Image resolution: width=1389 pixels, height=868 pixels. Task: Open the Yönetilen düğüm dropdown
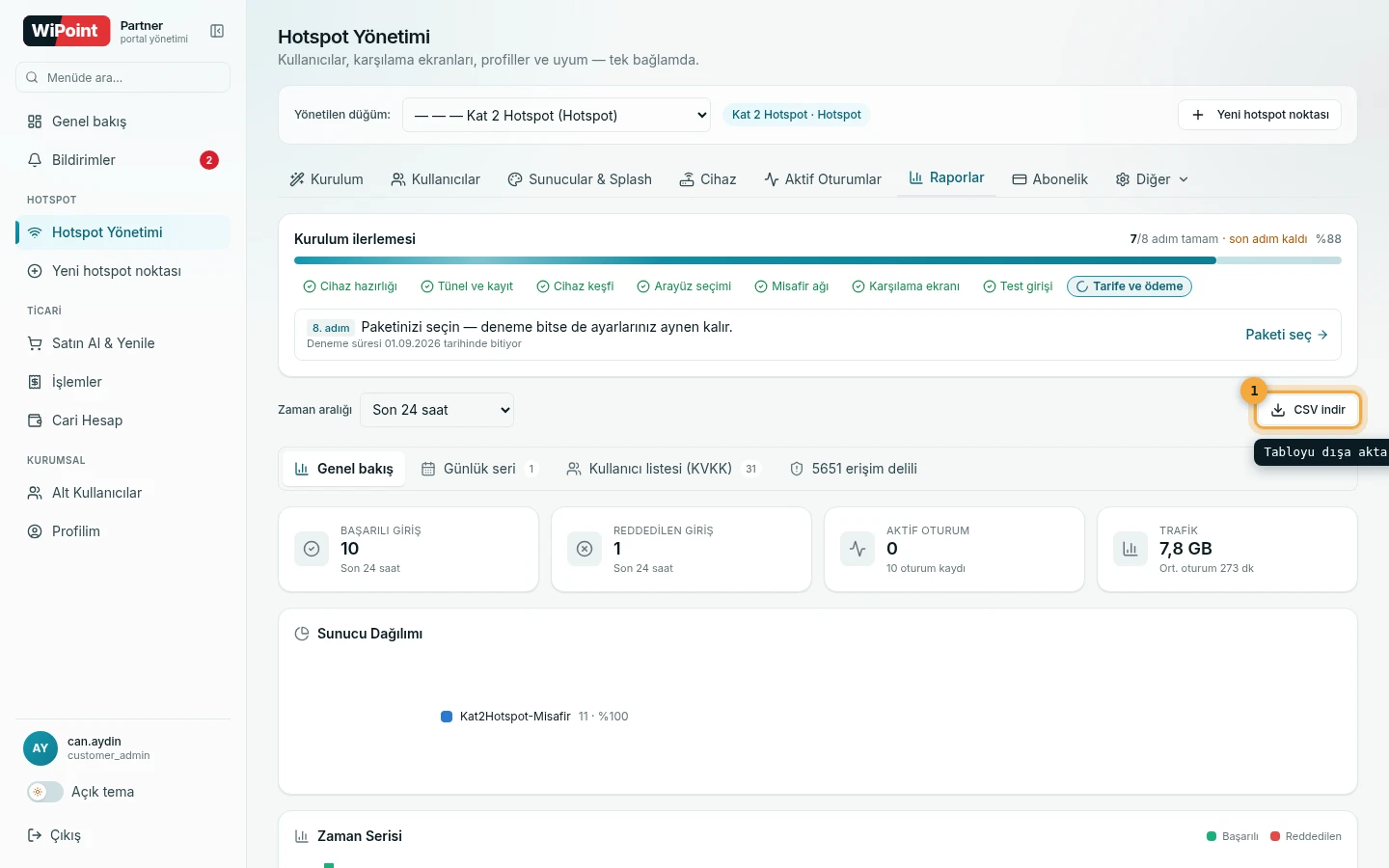pyautogui.click(x=557, y=115)
